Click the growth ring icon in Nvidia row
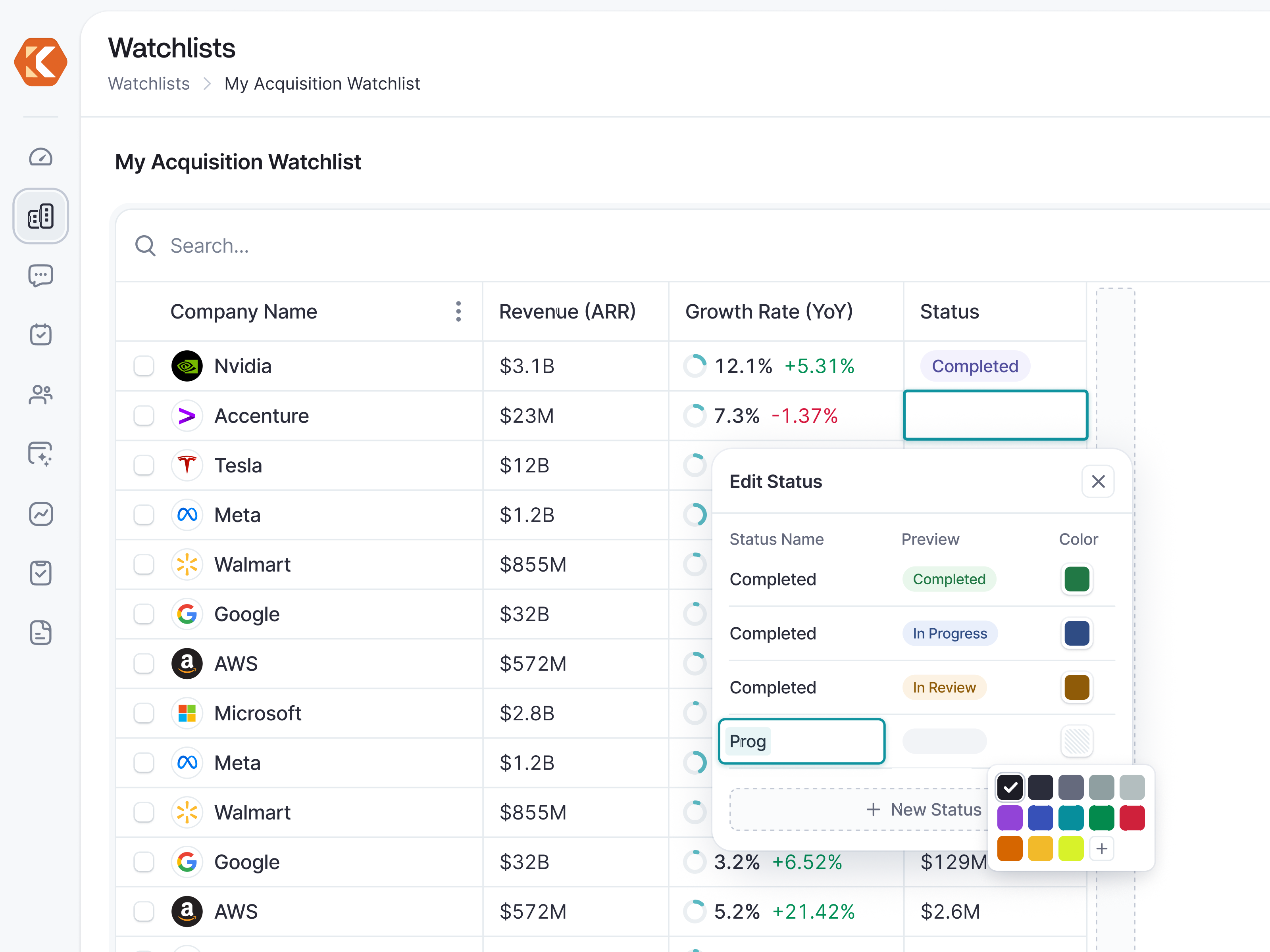 [695, 366]
